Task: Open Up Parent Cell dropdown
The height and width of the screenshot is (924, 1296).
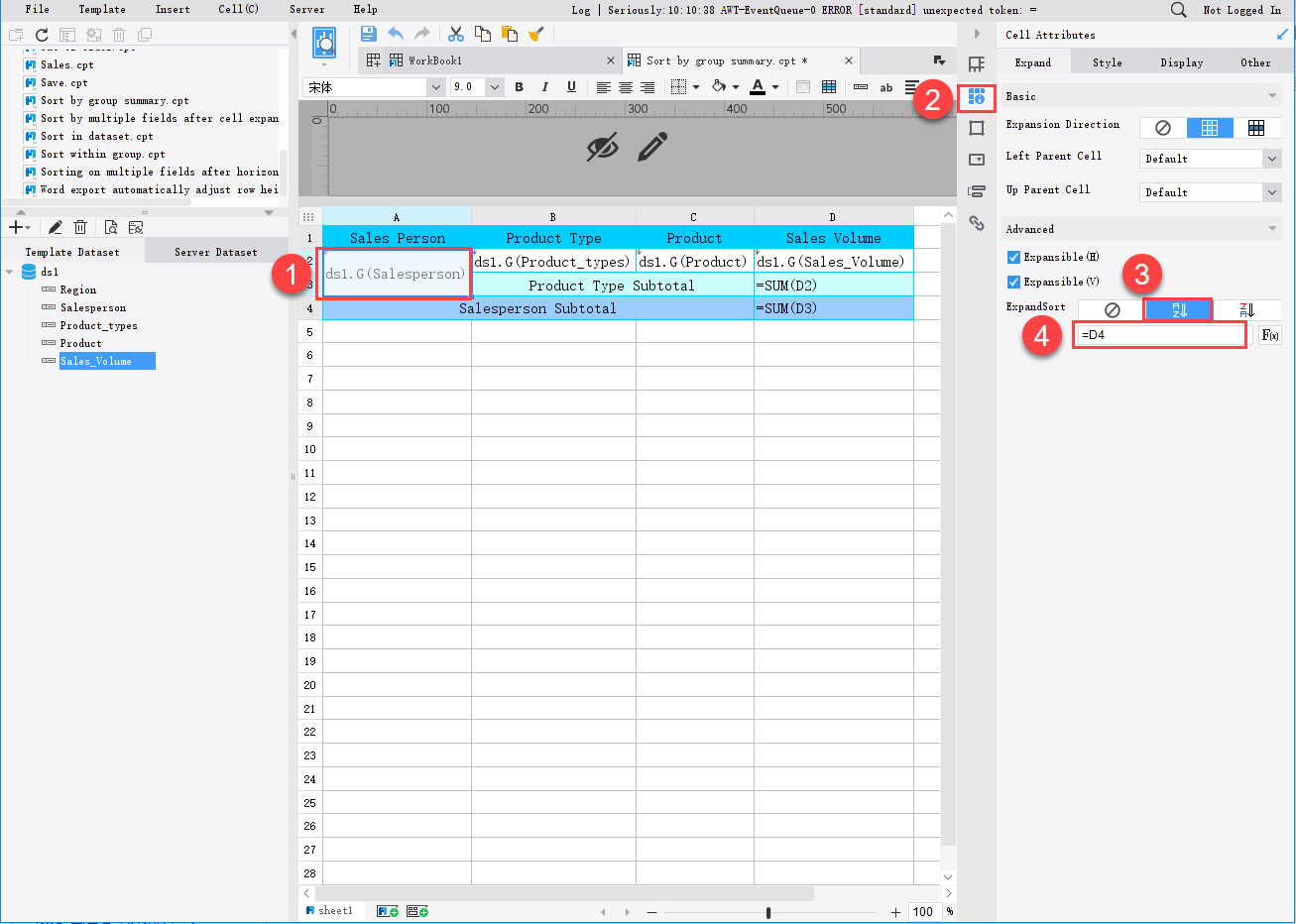Action: pyautogui.click(x=1272, y=192)
